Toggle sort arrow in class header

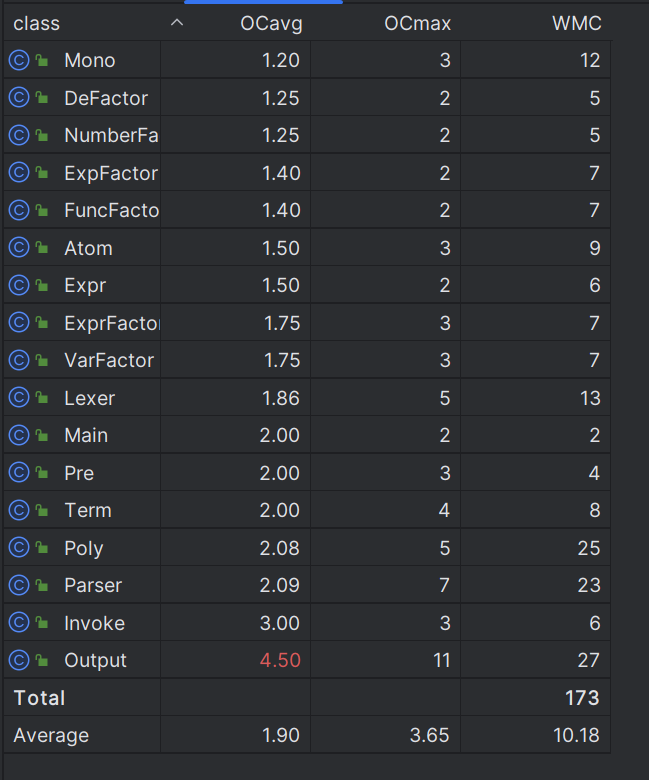click(x=177, y=22)
